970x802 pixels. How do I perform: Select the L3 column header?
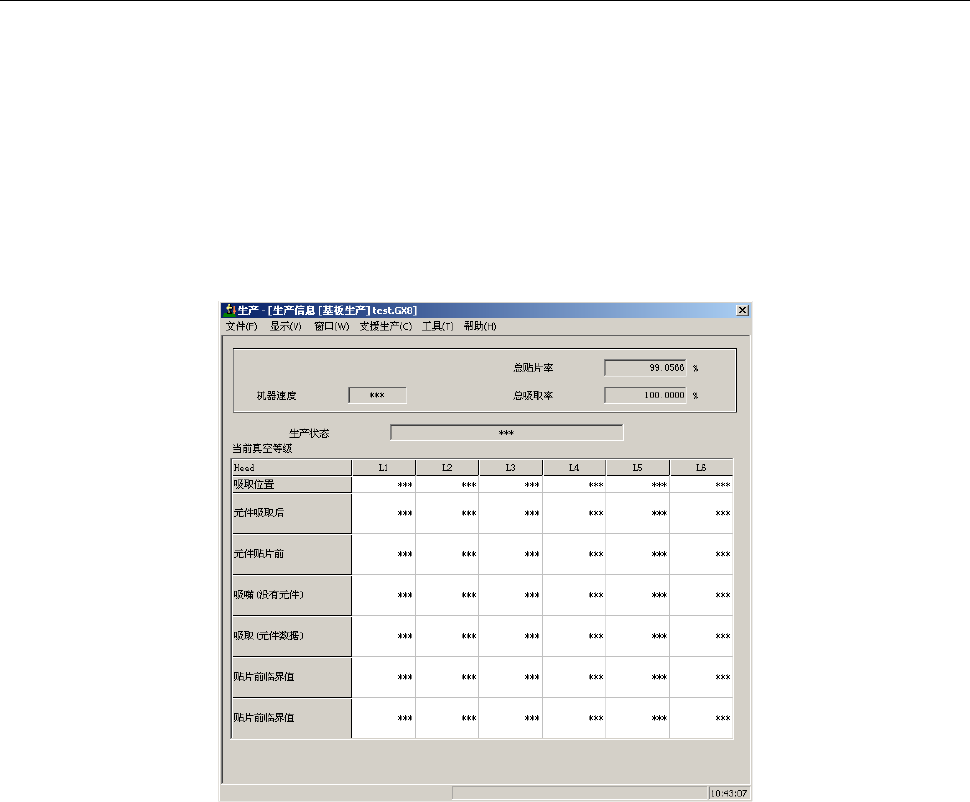510,467
